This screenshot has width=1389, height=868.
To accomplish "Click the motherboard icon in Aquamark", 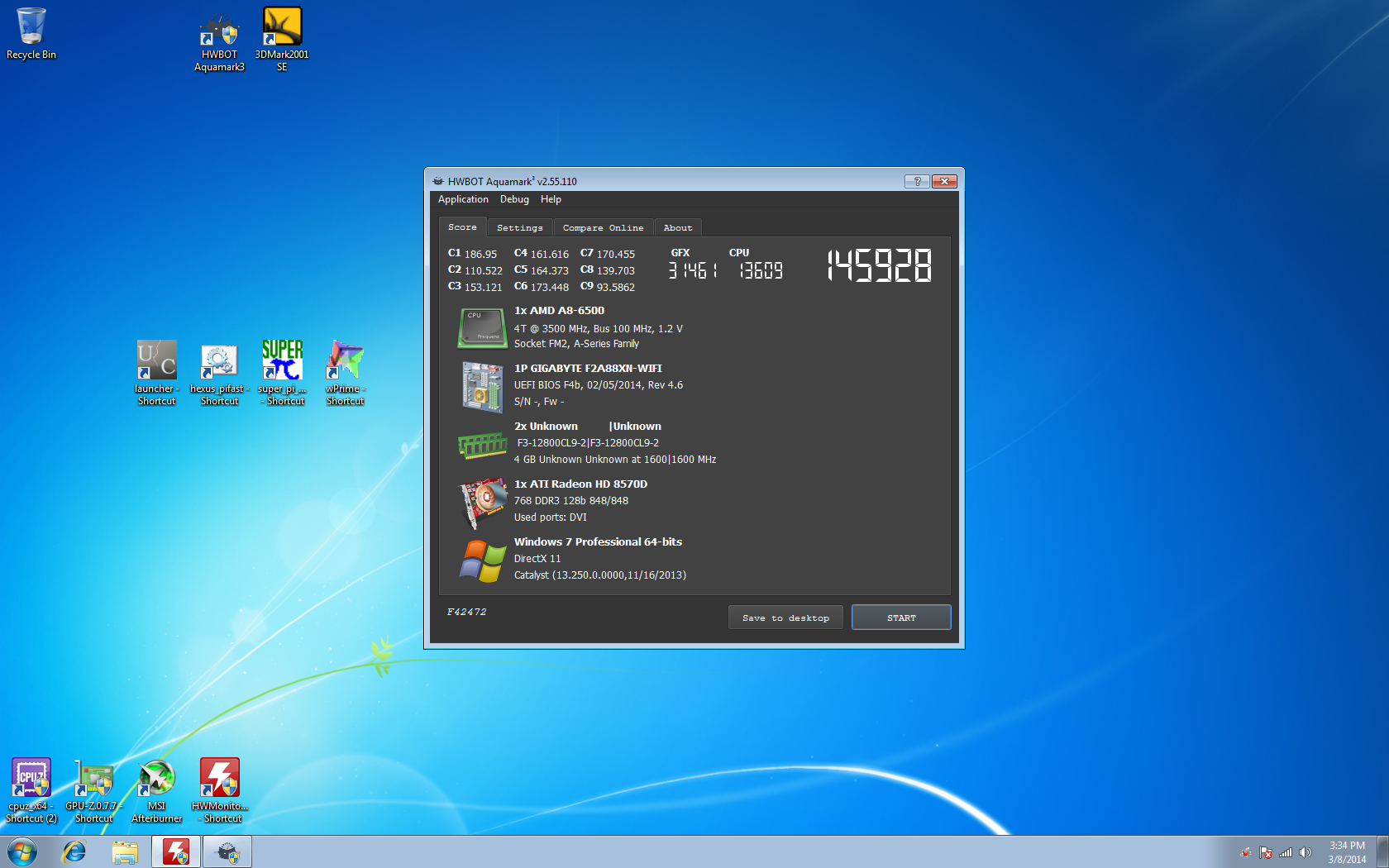I will click(x=483, y=386).
